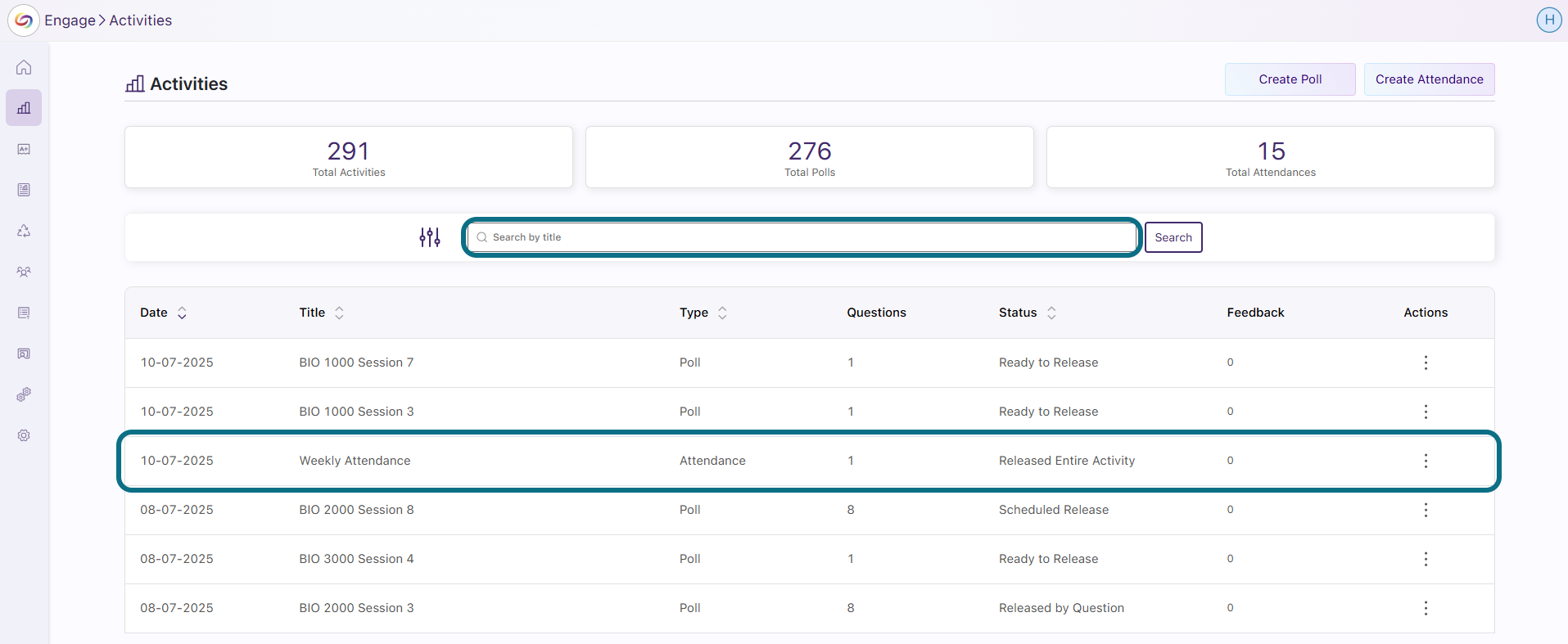Image resolution: width=1568 pixels, height=644 pixels.
Task: Open the people group sidebar icon
Action: [24, 272]
